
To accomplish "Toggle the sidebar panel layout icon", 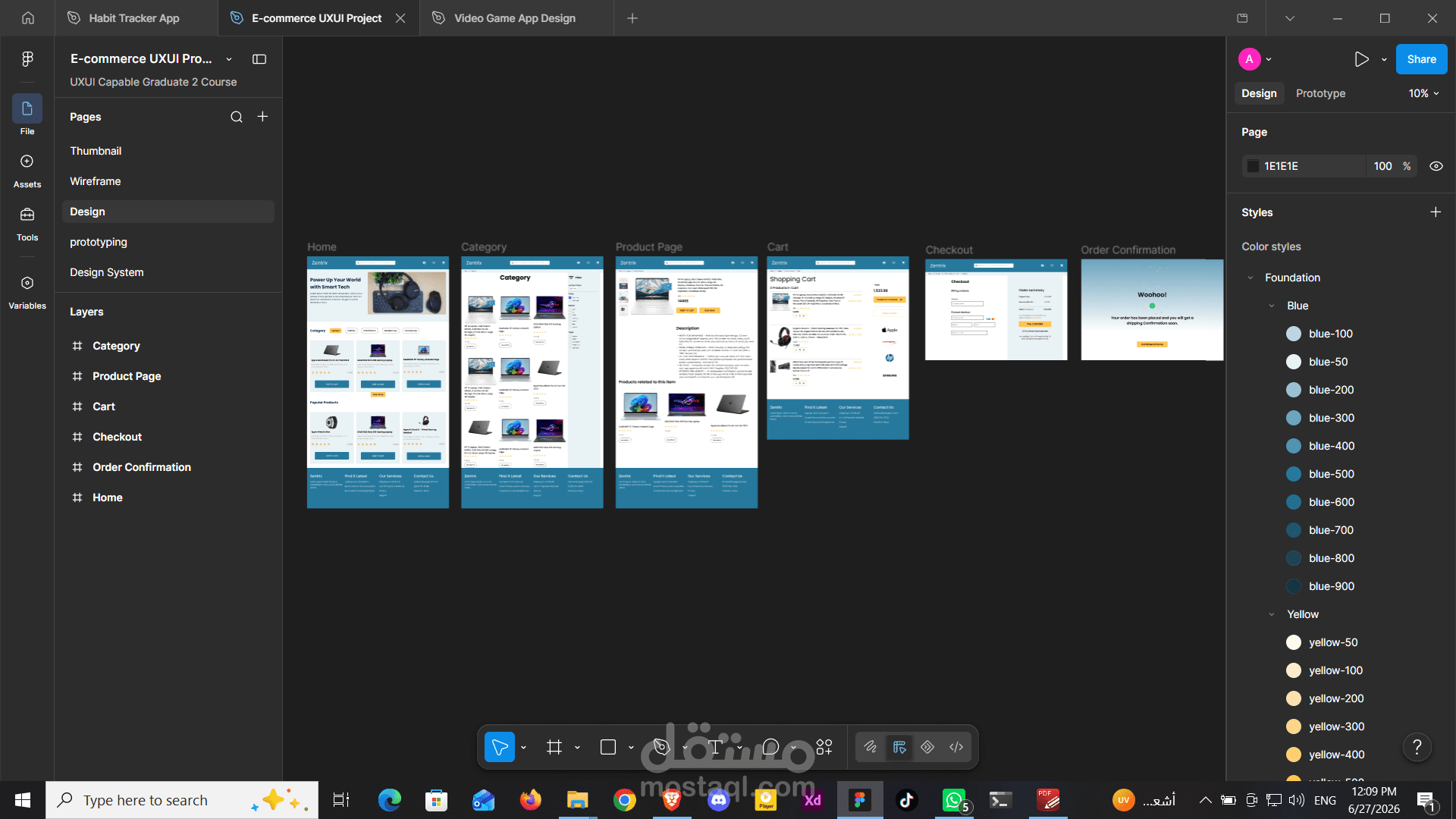I will click(259, 59).
